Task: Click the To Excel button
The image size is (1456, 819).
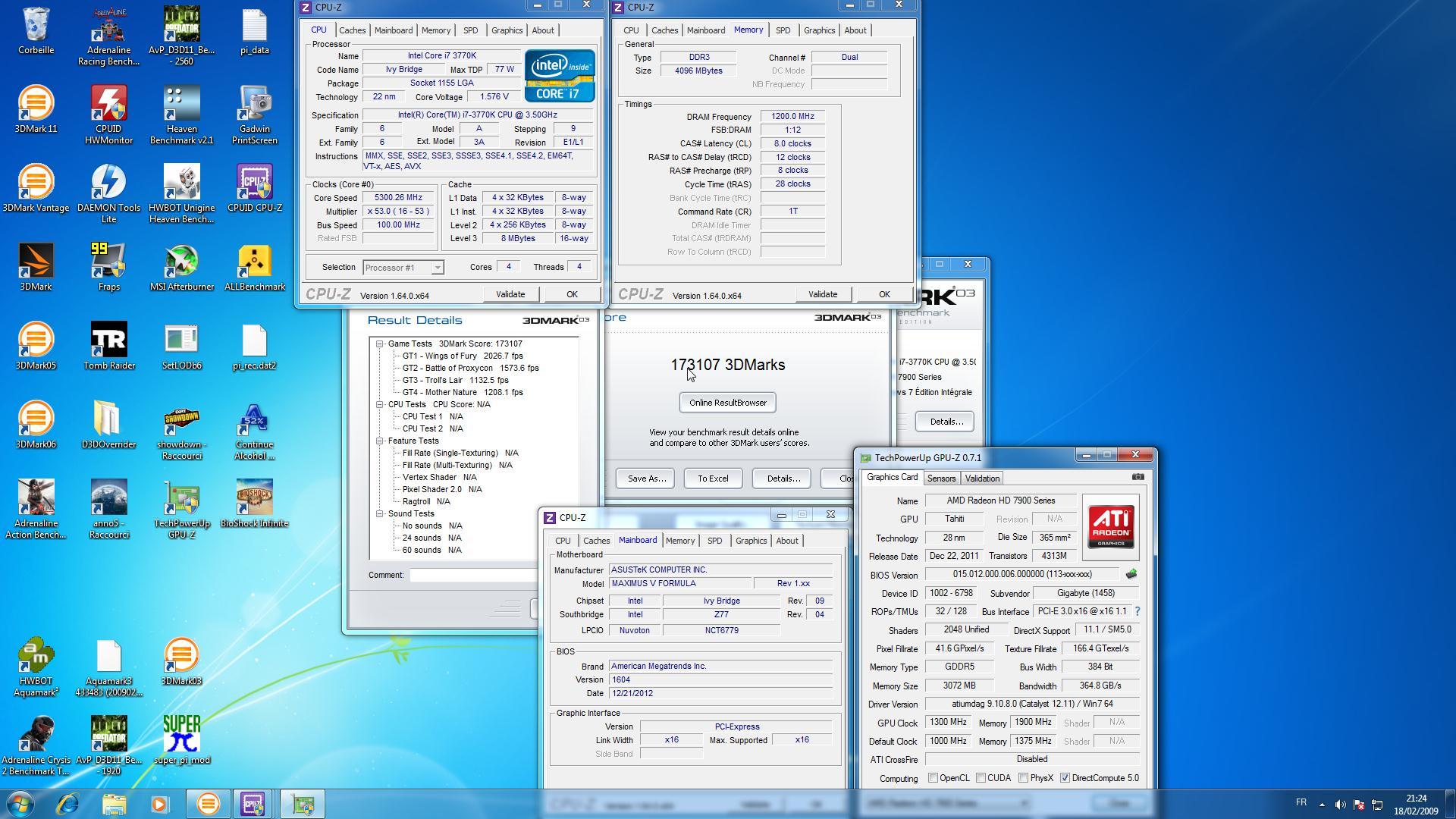Action: (713, 479)
